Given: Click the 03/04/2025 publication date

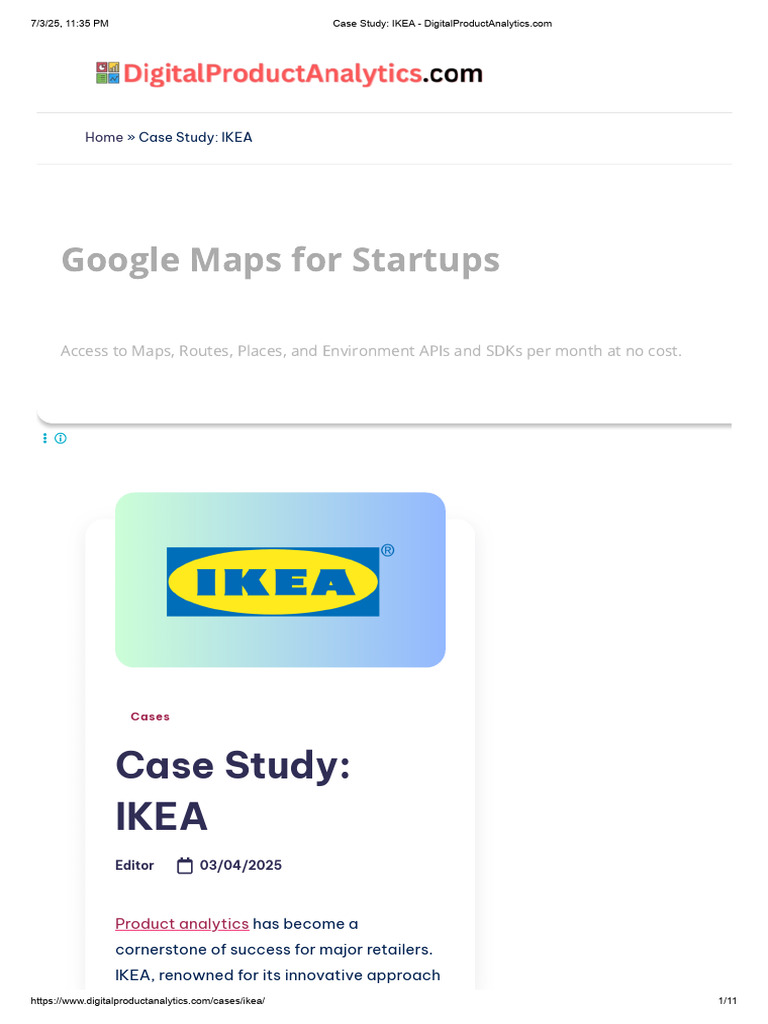Looking at the screenshot, I should [x=241, y=866].
